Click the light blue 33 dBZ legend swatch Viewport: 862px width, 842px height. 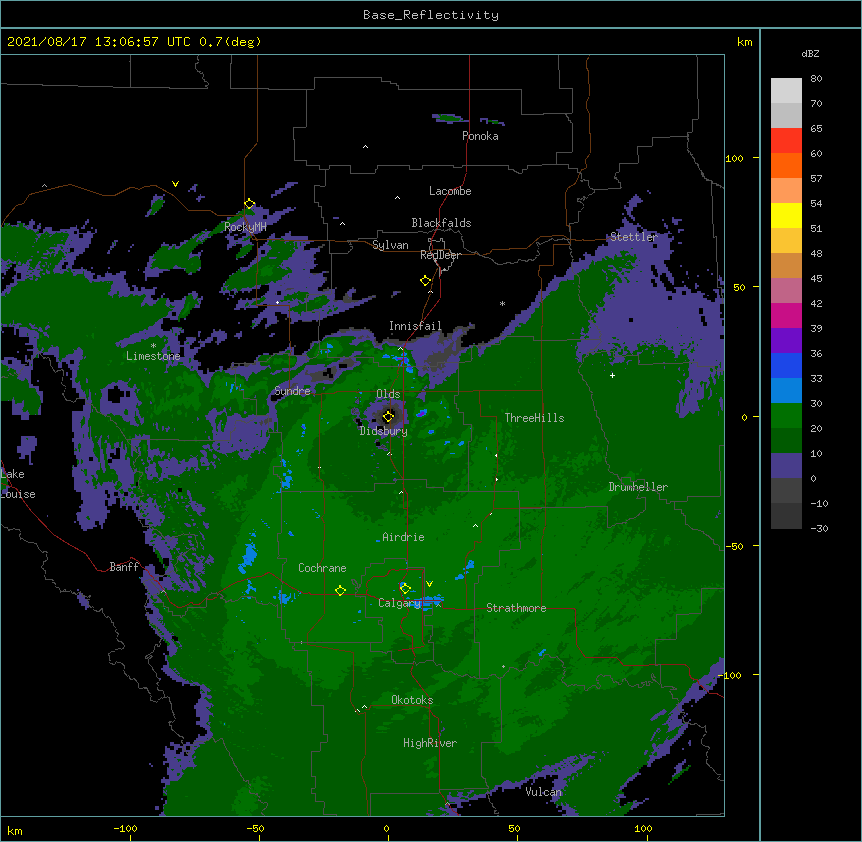click(786, 391)
